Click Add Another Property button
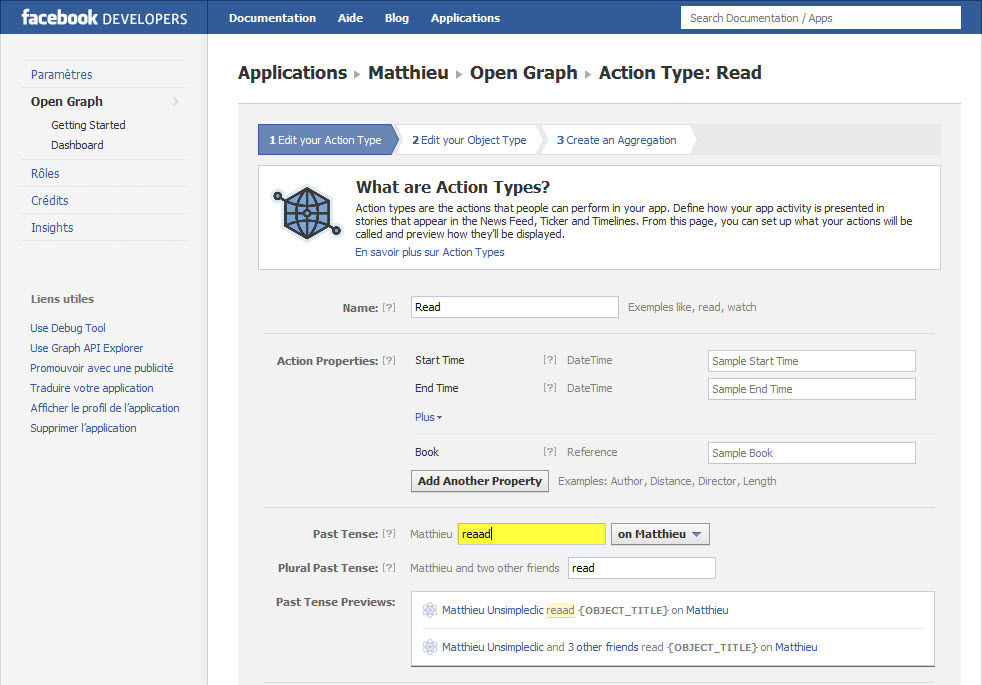Viewport: 982px width, 685px height. pos(480,481)
